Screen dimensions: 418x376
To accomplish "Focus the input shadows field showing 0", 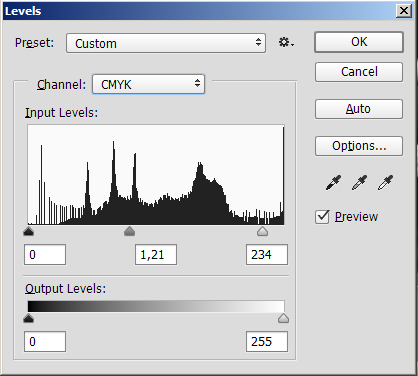I will click(x=45, y=255).
